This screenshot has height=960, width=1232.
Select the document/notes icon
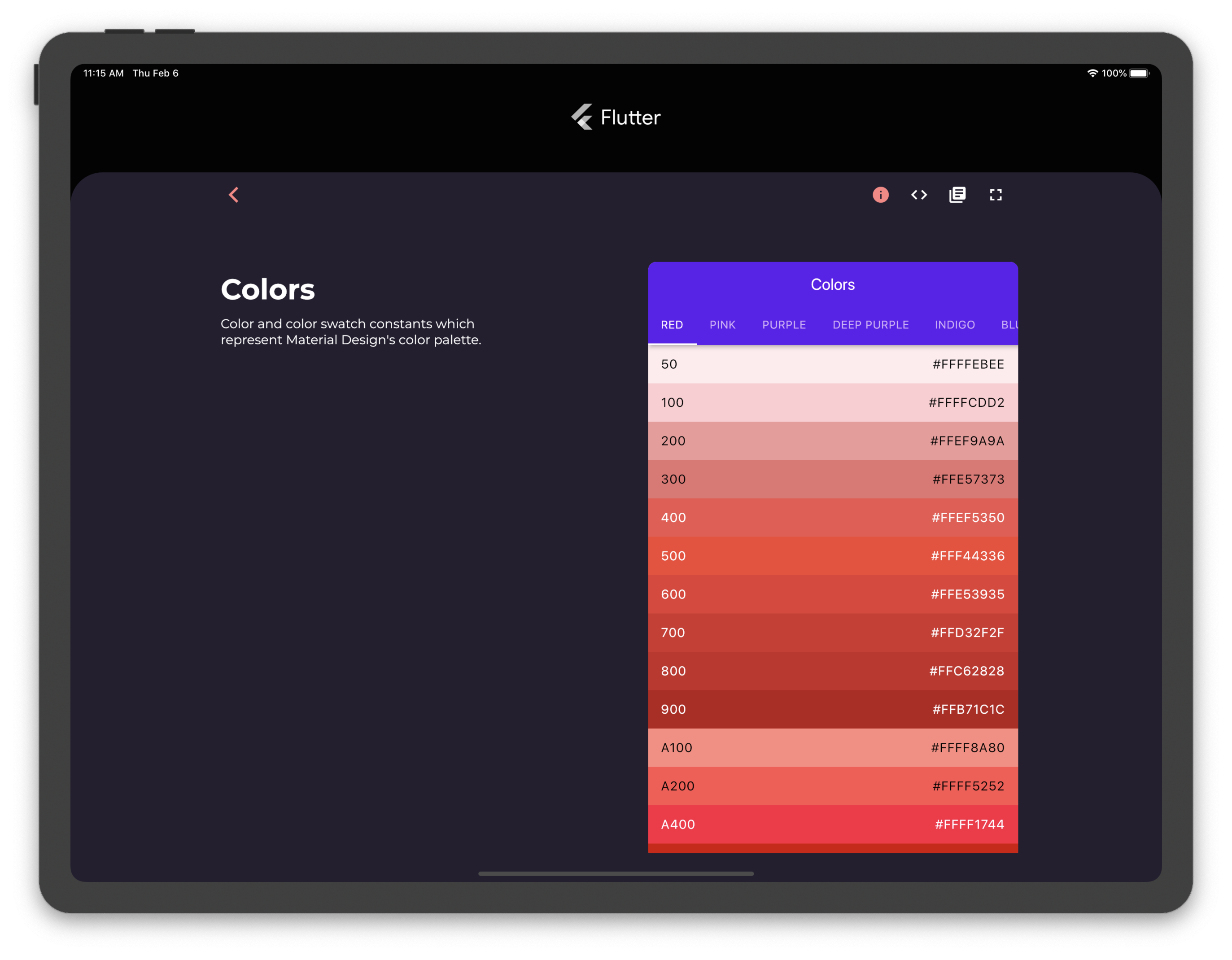click(957, 194)
